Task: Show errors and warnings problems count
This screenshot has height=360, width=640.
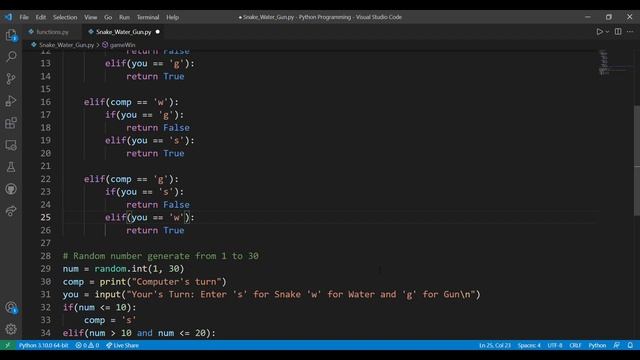Action: click(x=87, y=345)
